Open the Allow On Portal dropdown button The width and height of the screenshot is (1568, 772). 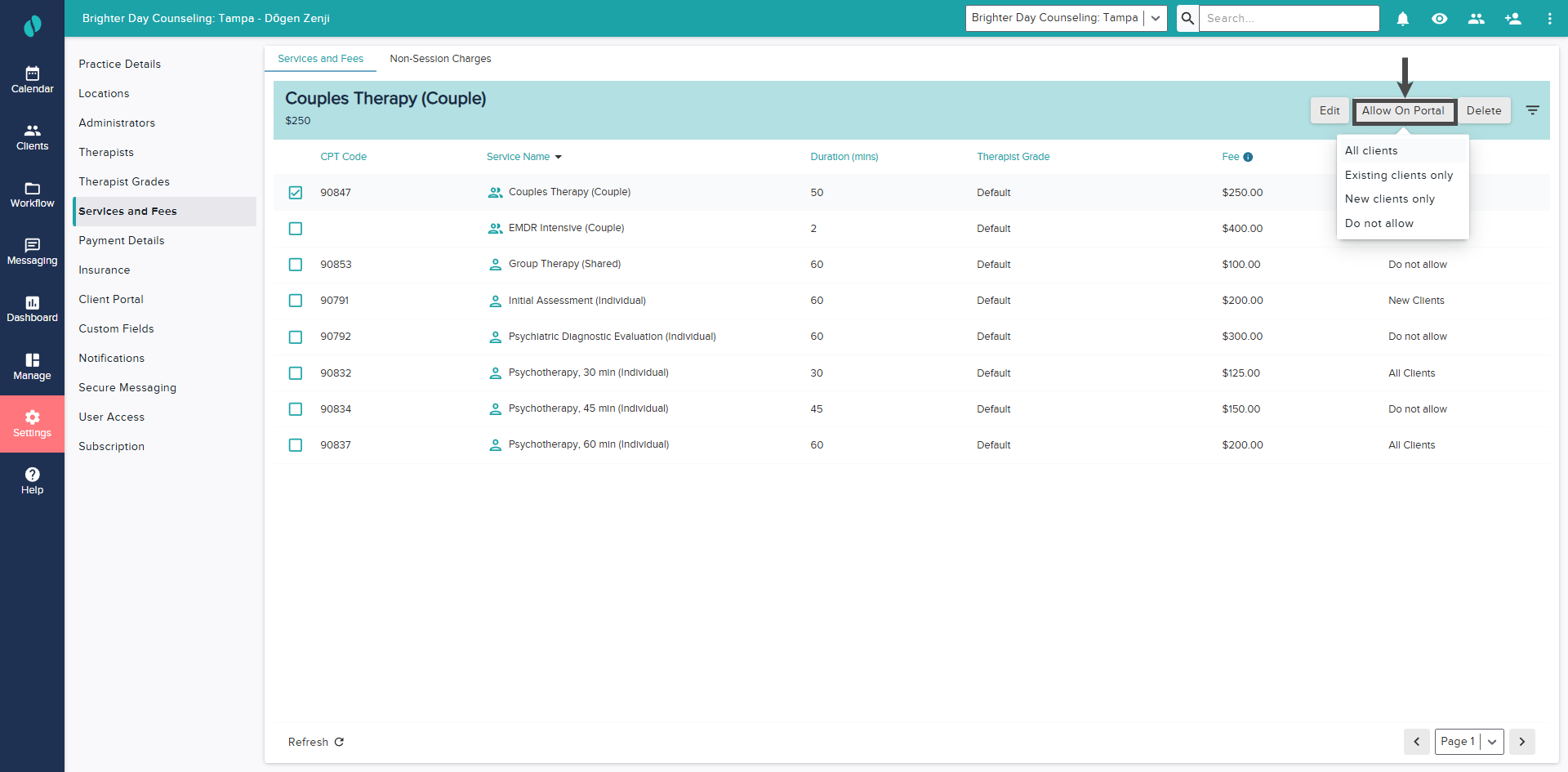pos(1404,111)
